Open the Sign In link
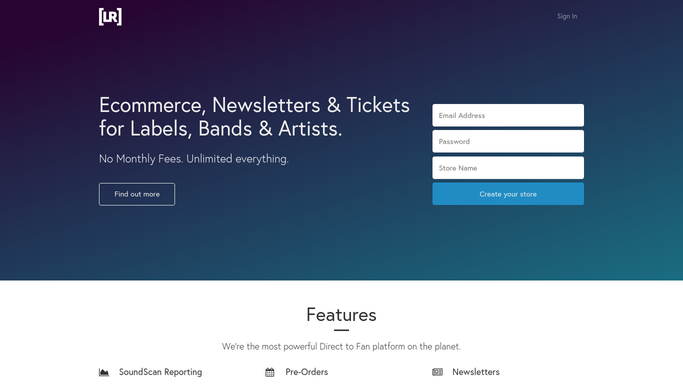 tap(567, 16)
